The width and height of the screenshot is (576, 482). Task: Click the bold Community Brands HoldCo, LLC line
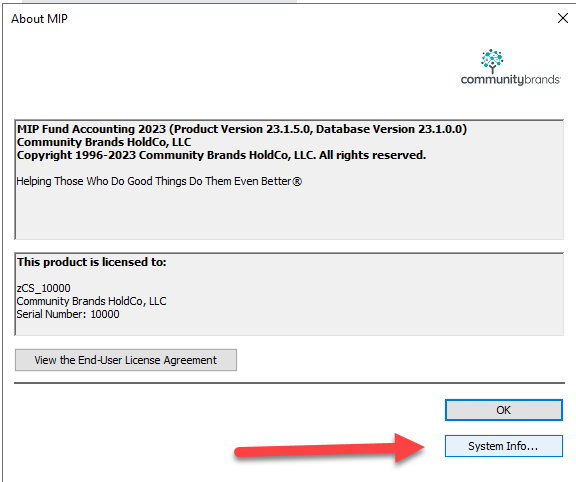[x=104, y=142]
